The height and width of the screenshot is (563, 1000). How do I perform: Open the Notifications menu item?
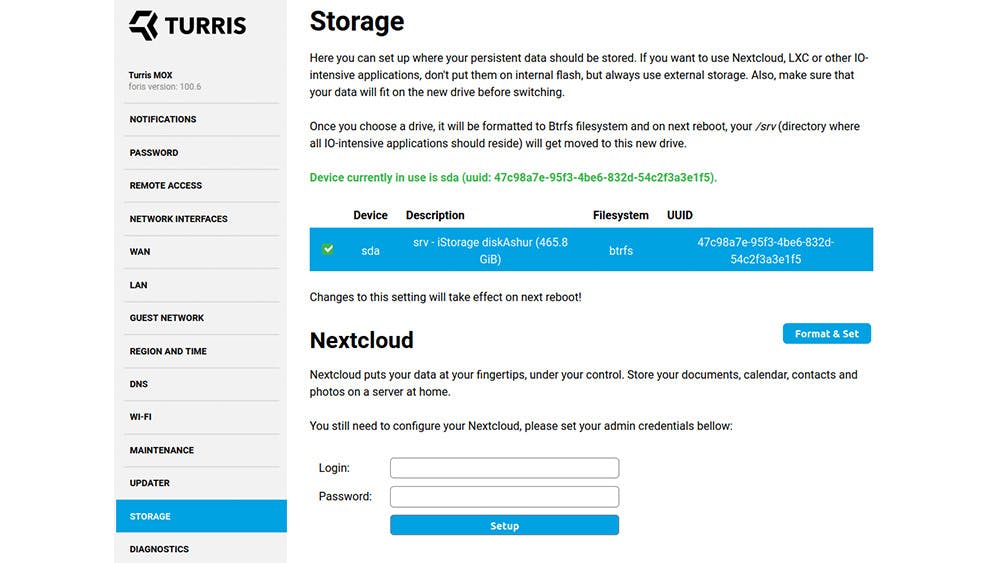coord(163,119)
